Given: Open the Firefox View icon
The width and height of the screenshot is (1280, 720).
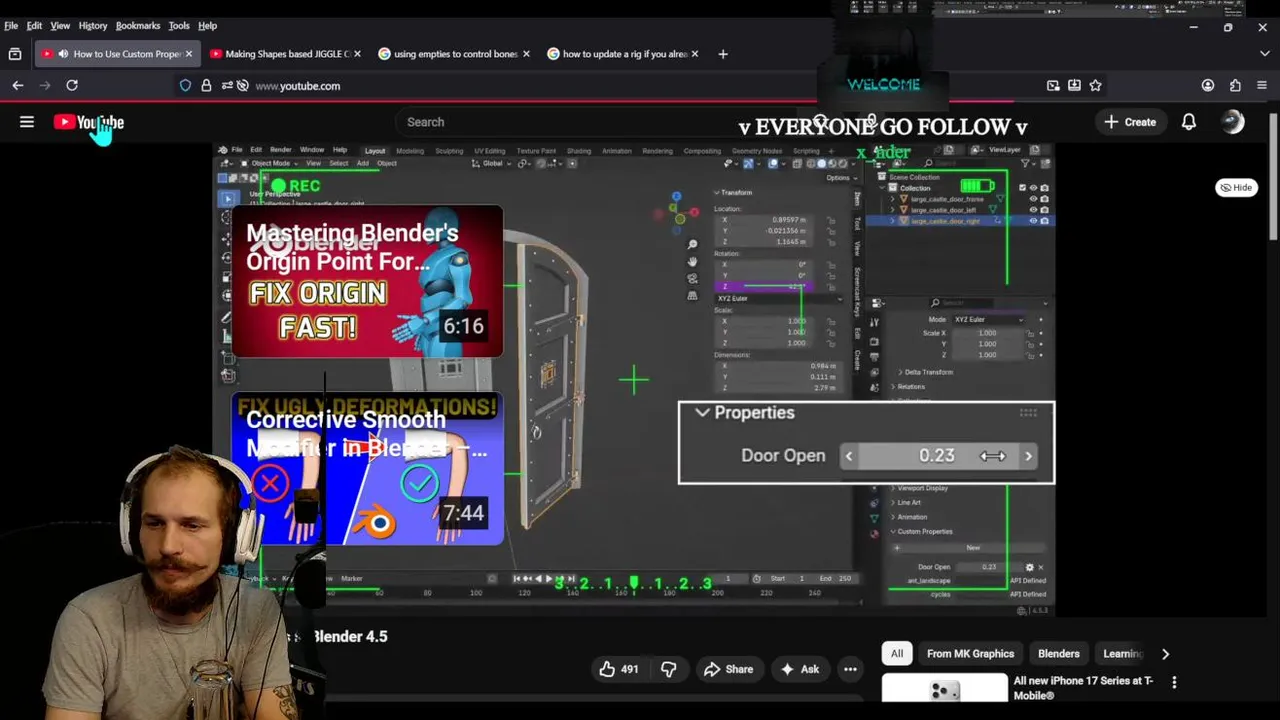Looking at the screenshot, I should click(15, 54).
